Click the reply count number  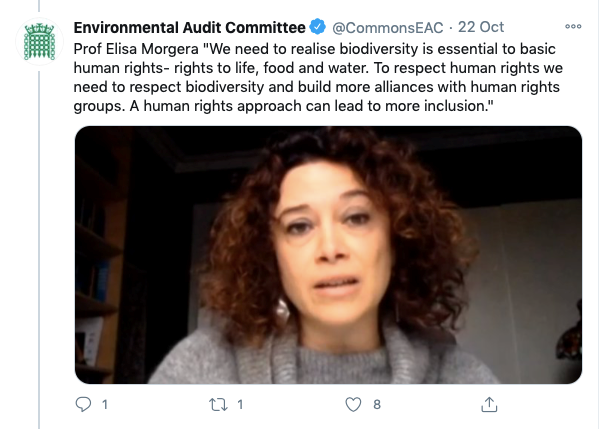(x=105, y=404)
